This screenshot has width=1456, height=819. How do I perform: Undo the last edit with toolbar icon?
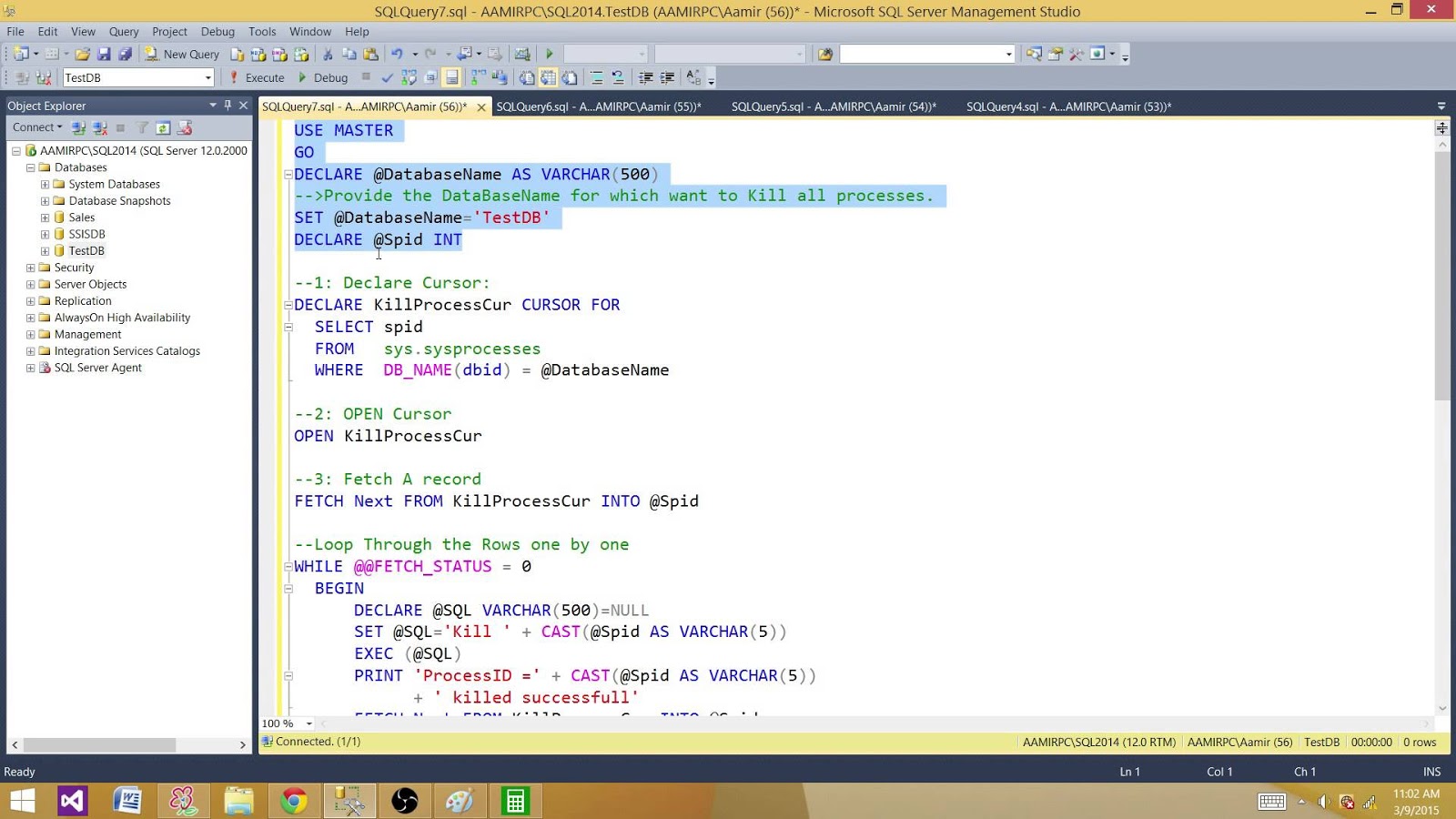point(397,54)
